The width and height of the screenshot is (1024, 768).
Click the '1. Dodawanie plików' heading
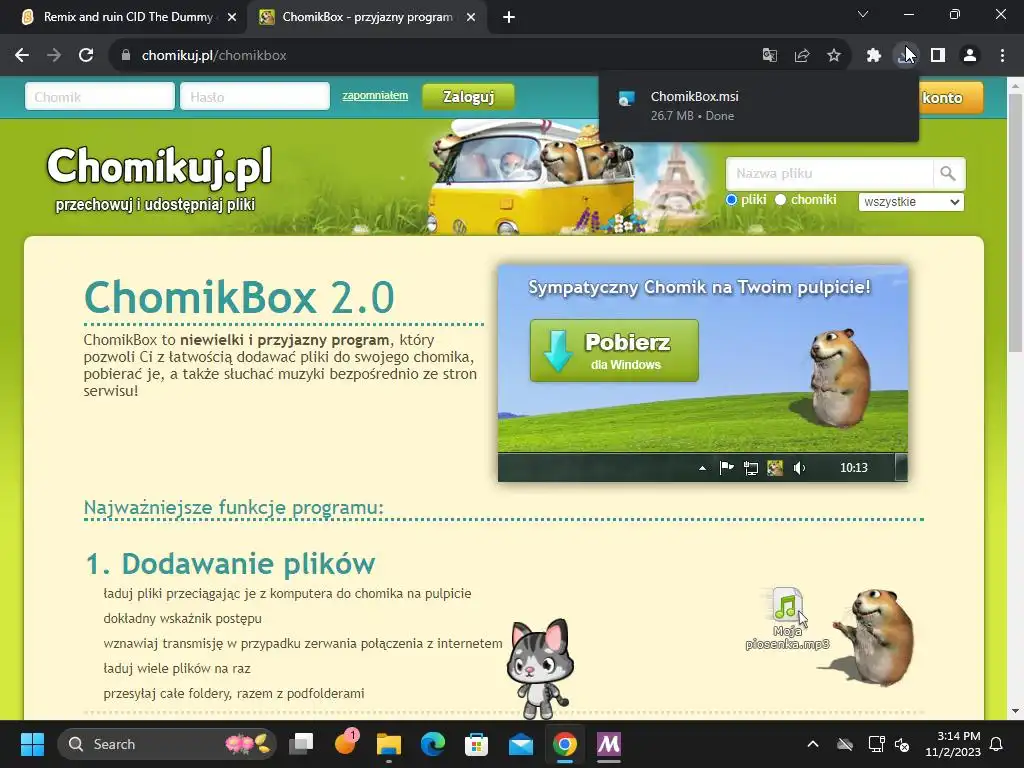231,564
